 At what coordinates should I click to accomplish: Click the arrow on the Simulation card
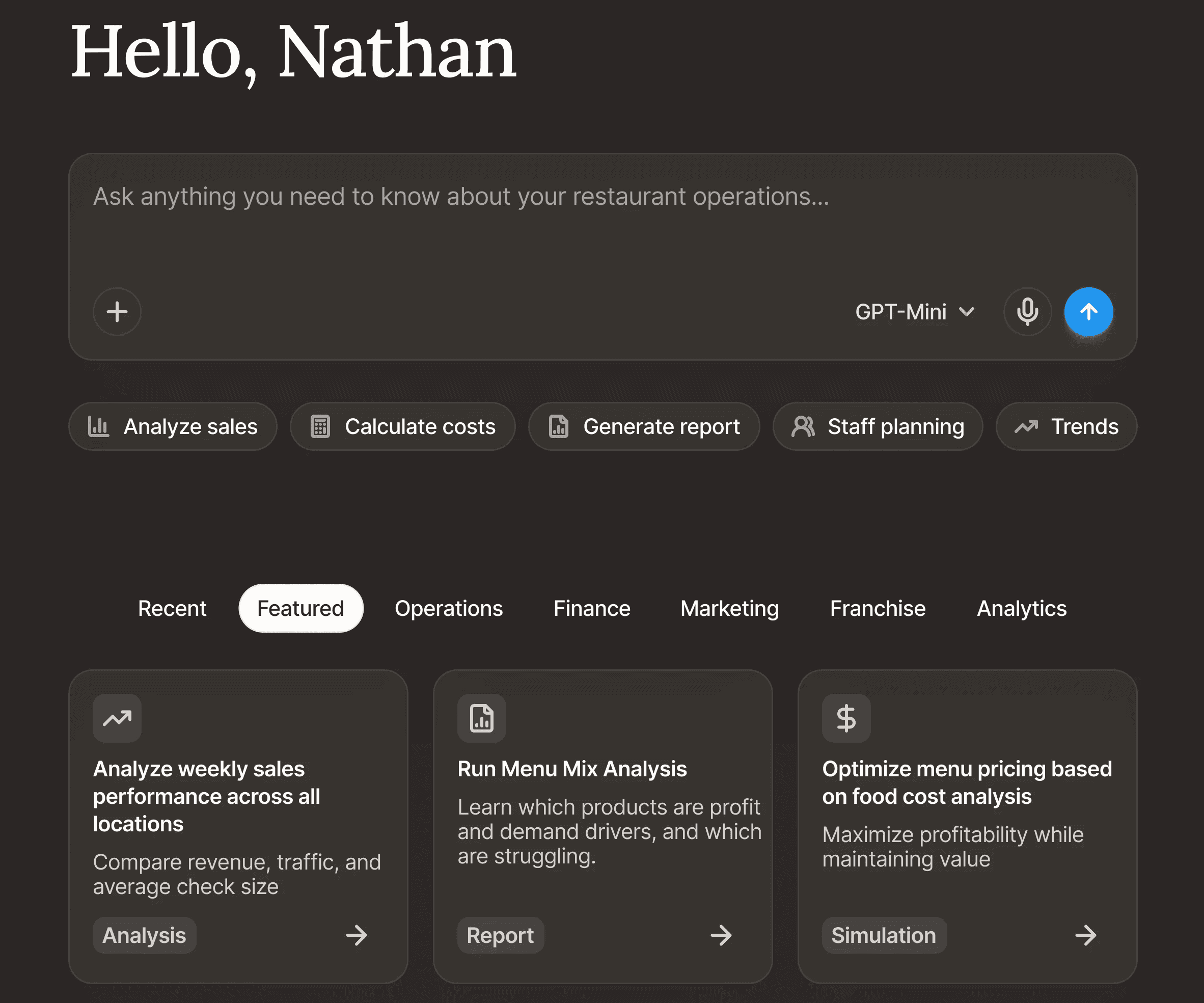tap(1085, 935)
